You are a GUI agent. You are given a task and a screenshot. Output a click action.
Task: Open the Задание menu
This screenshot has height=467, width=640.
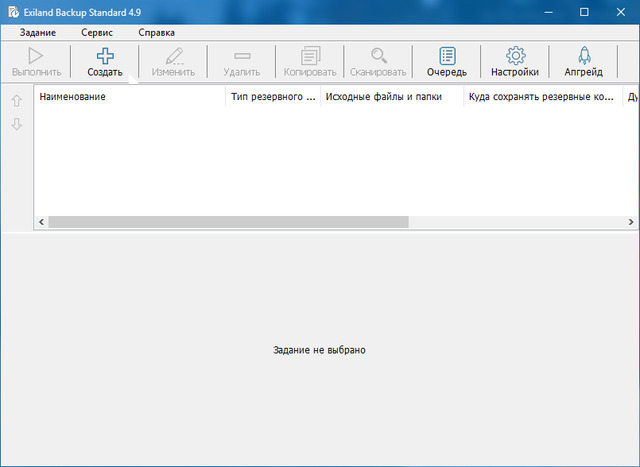pyautogui.click(x=37, y=32)
